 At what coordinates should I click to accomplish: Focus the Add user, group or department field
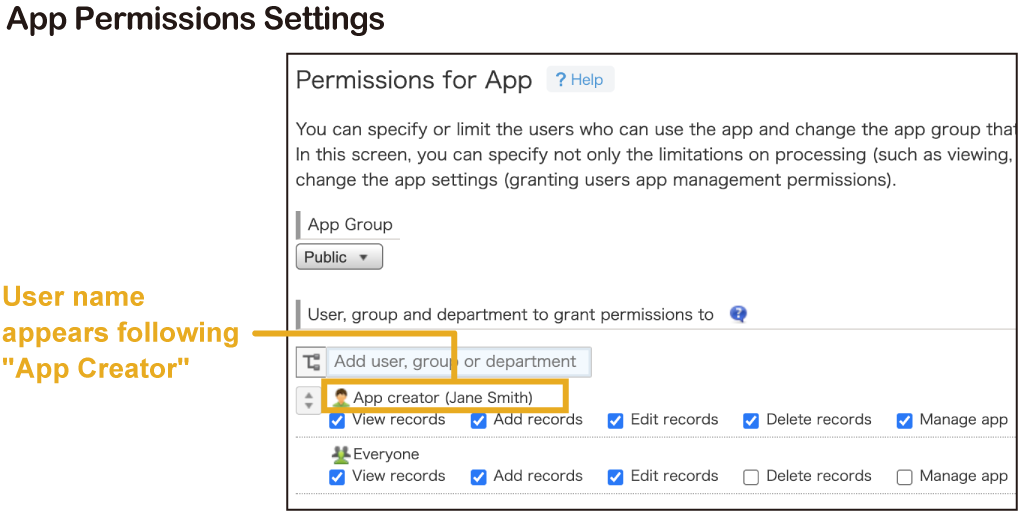458,362
